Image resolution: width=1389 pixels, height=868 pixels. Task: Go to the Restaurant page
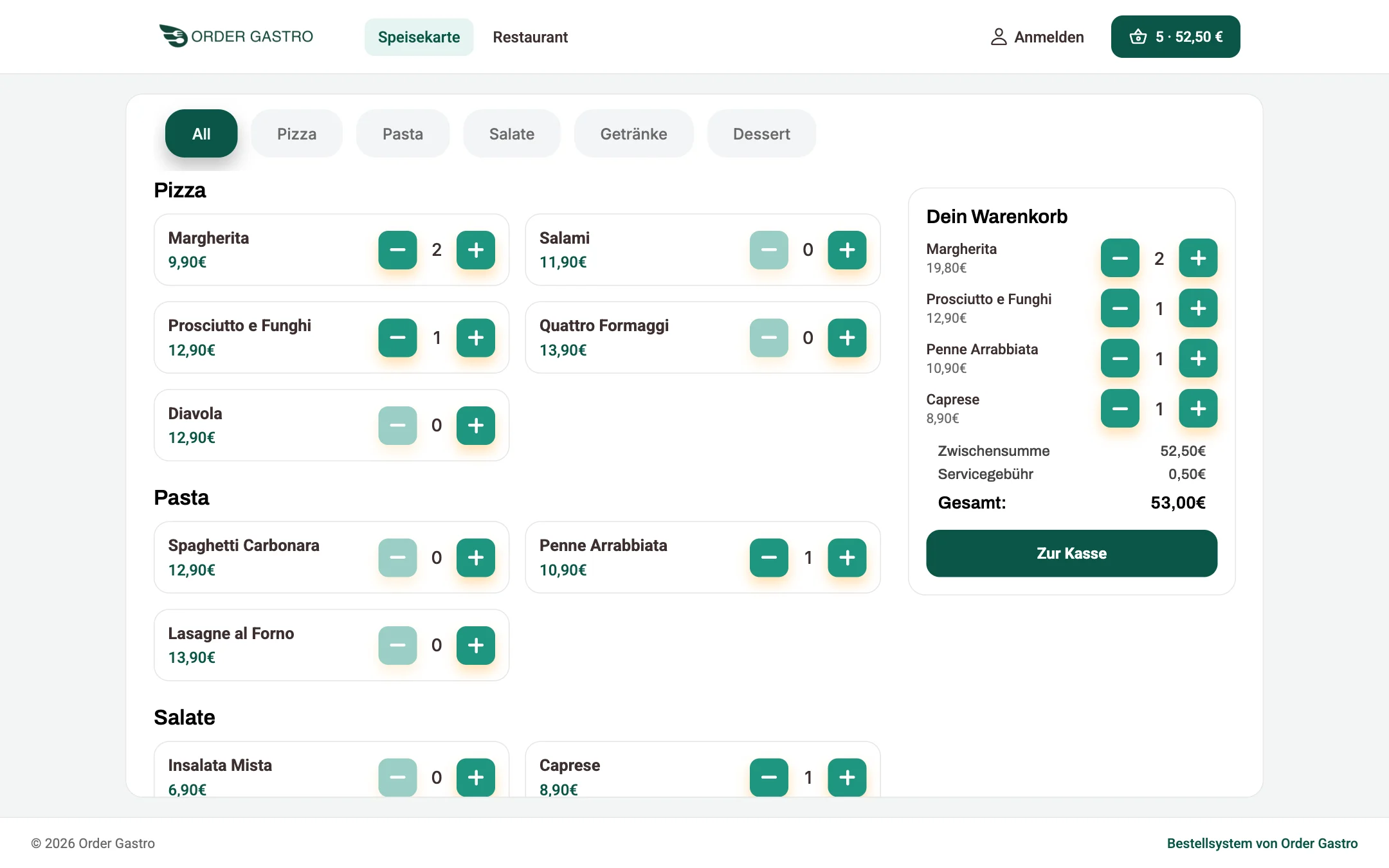click(531, 37)
